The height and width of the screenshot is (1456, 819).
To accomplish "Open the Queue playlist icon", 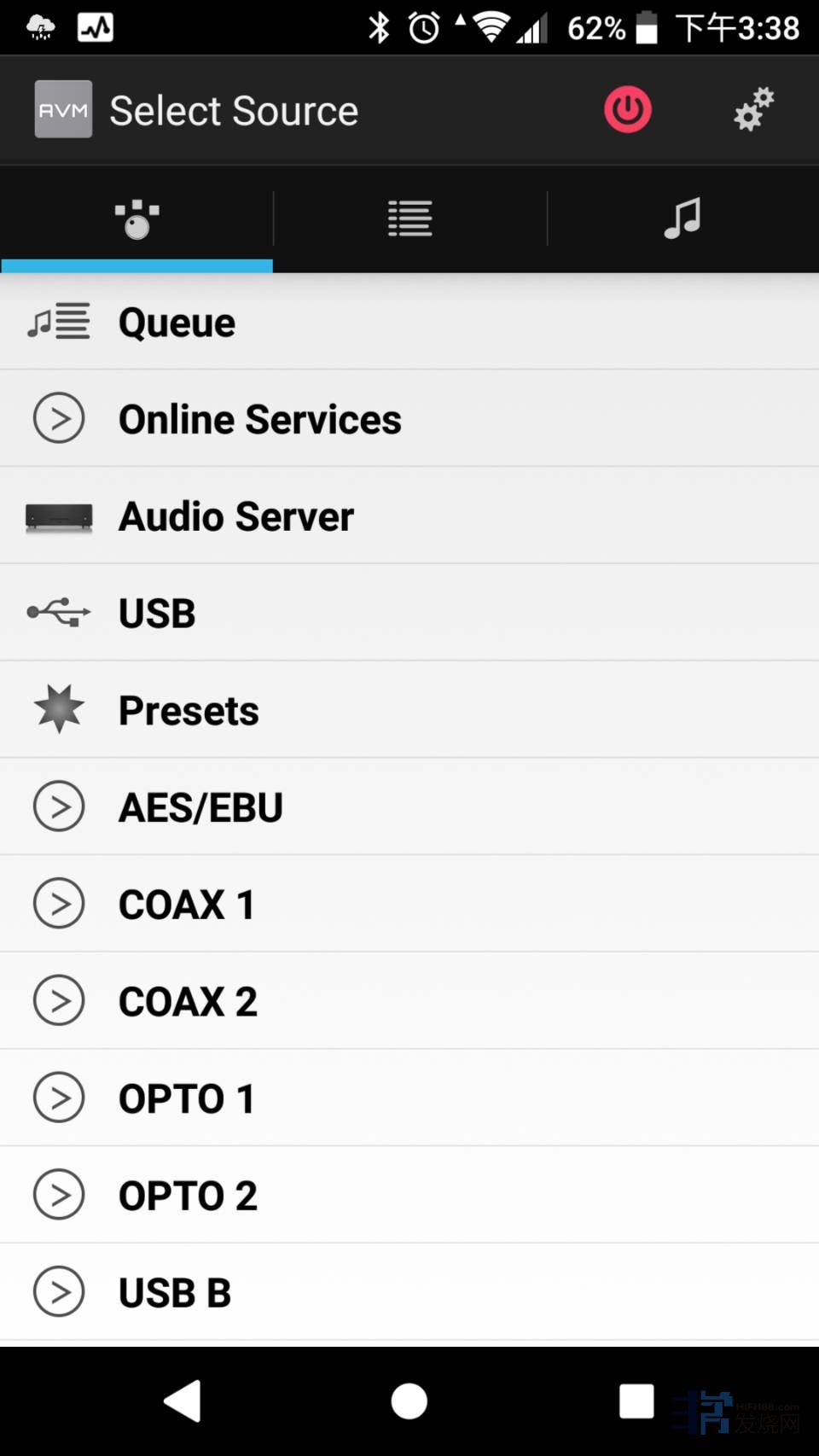I will point(58,322).
